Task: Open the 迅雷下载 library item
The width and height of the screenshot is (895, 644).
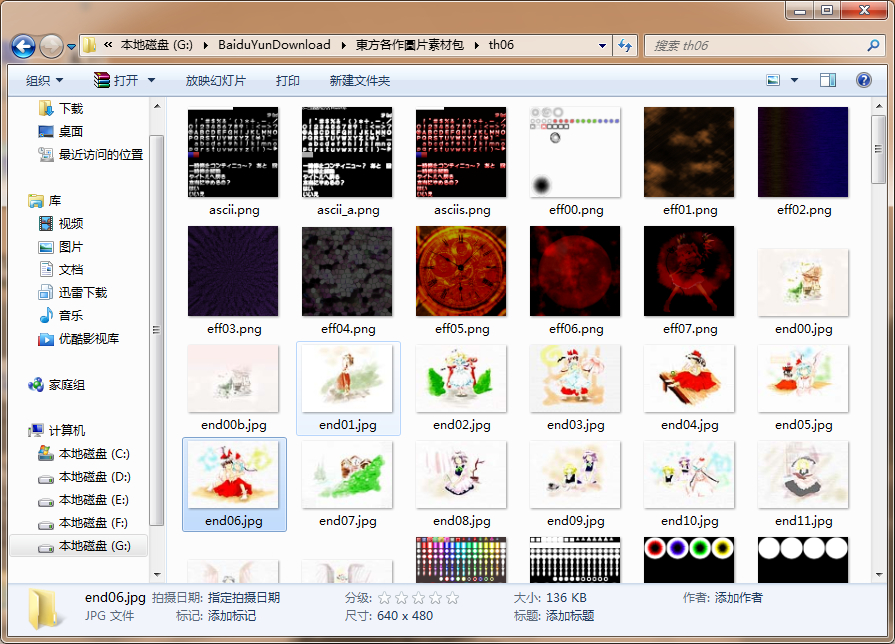Action: [83, 292]
